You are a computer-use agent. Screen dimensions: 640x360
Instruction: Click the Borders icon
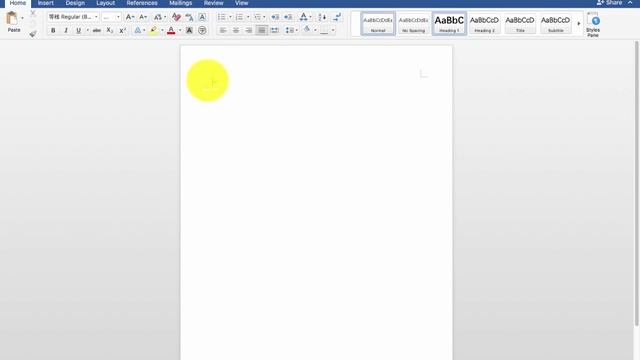click(x=324, y=31)
